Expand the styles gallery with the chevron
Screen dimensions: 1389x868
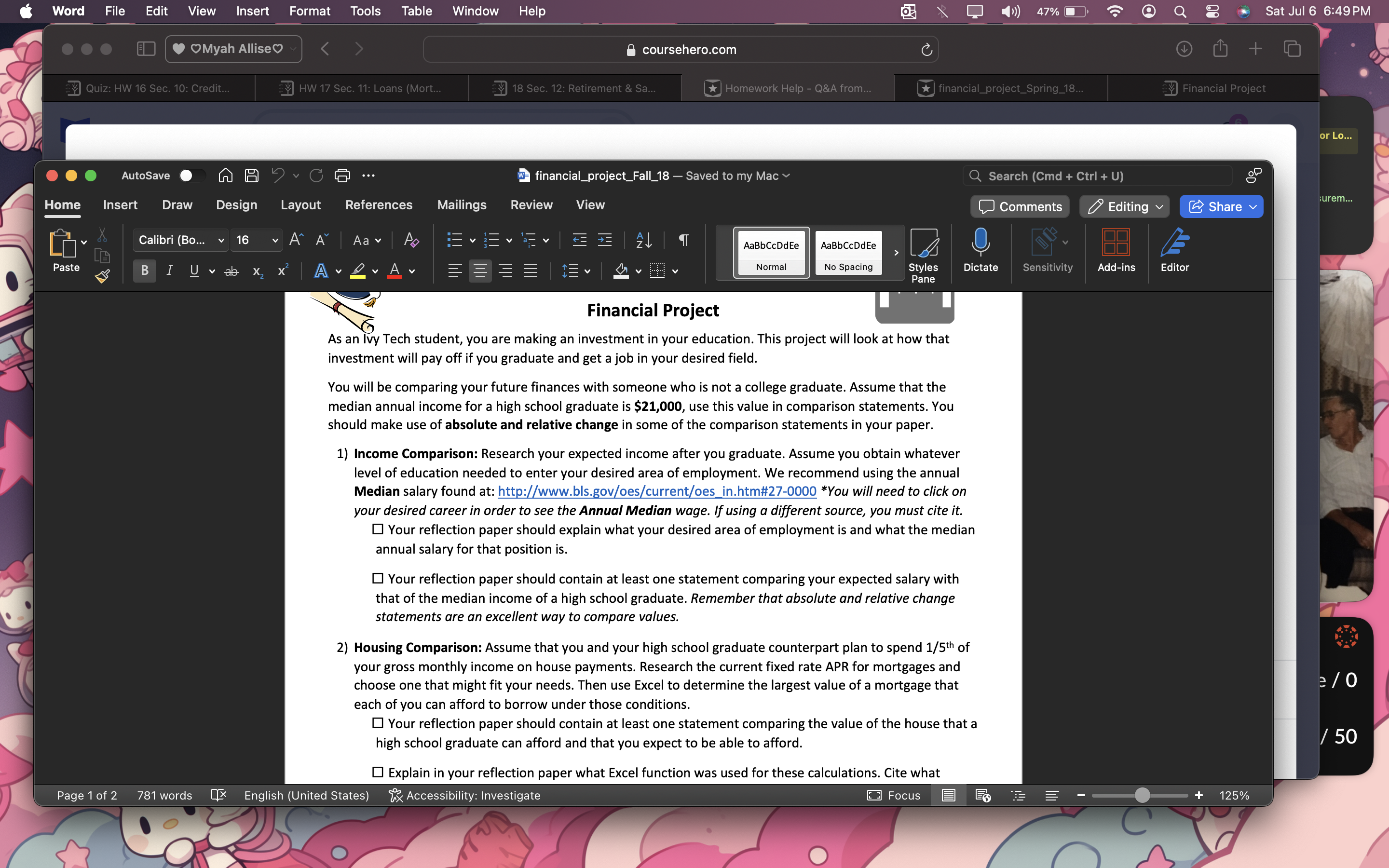pos(896,252)
